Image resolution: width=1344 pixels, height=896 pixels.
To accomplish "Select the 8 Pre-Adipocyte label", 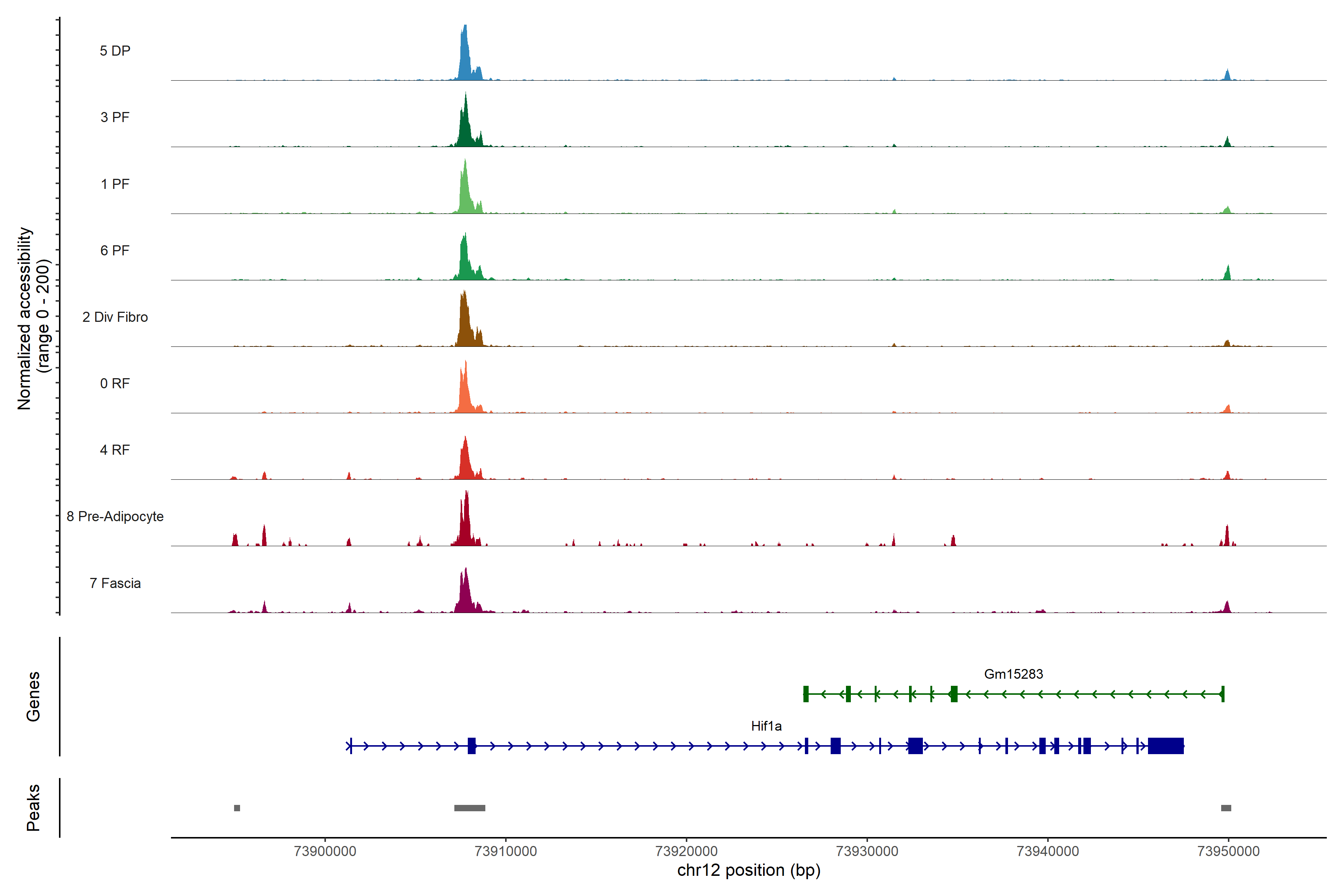I will [115, 517].
